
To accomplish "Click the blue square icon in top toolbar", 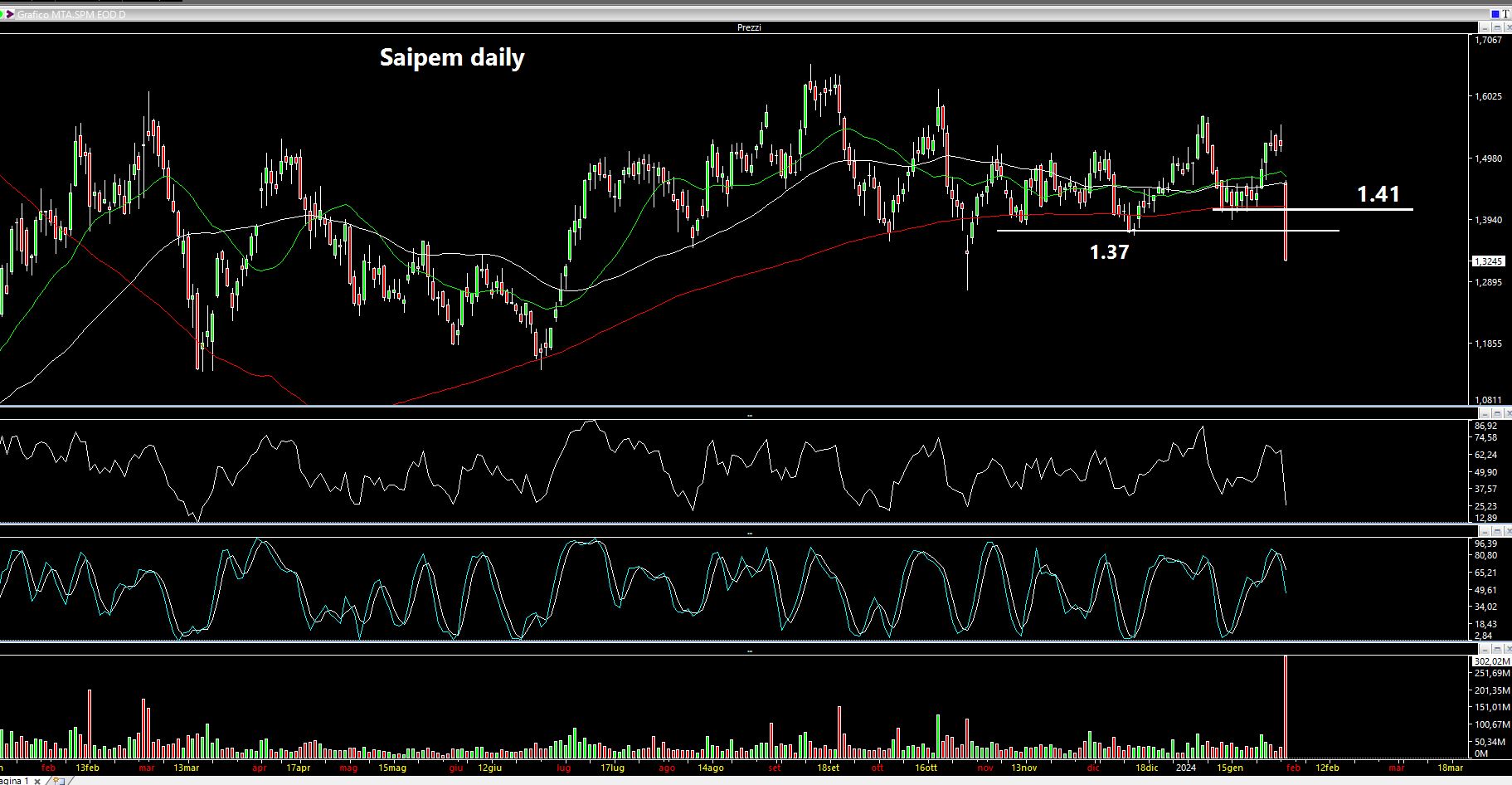I will 1495,14.
